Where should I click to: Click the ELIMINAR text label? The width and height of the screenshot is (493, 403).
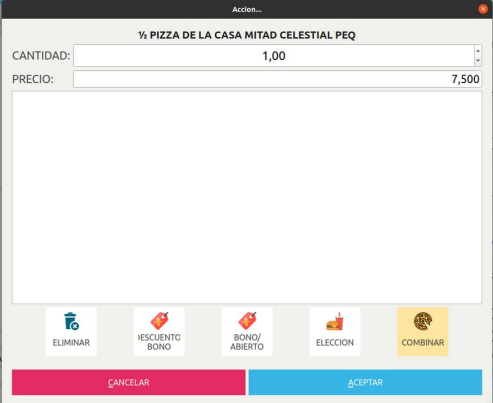tap(71, 342)
